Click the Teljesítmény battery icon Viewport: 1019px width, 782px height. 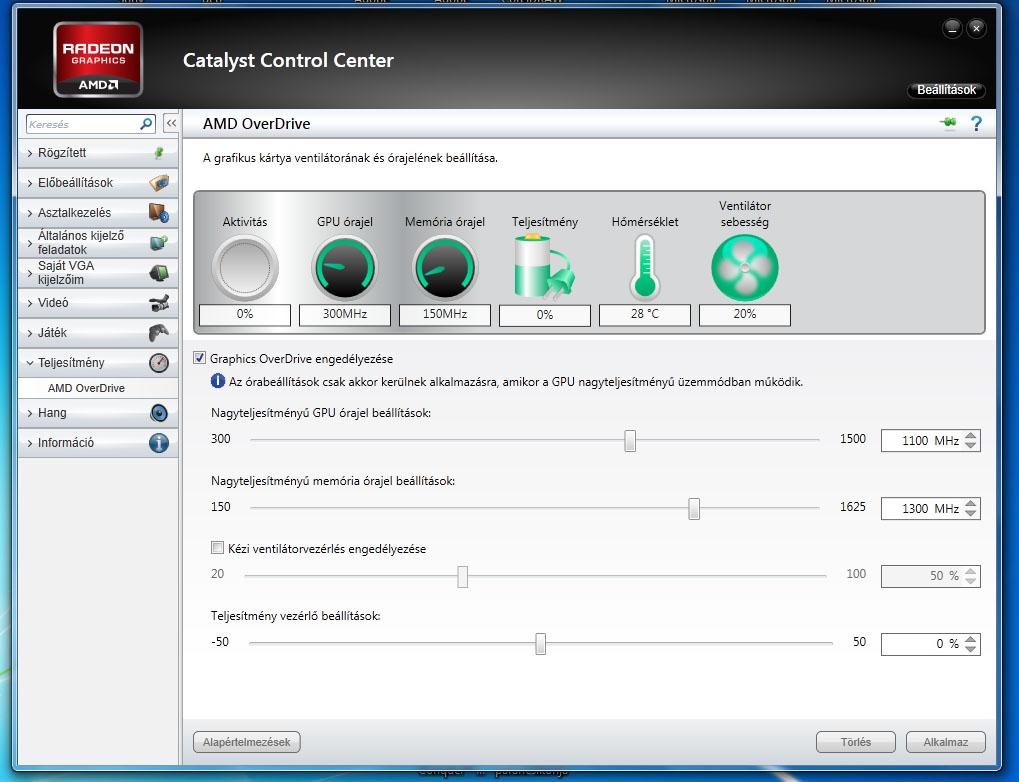click(544, 267)
